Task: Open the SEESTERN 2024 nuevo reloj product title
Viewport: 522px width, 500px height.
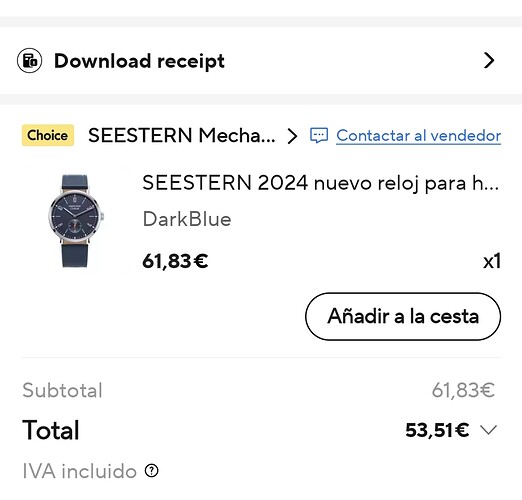Action: tap(321, 183)
